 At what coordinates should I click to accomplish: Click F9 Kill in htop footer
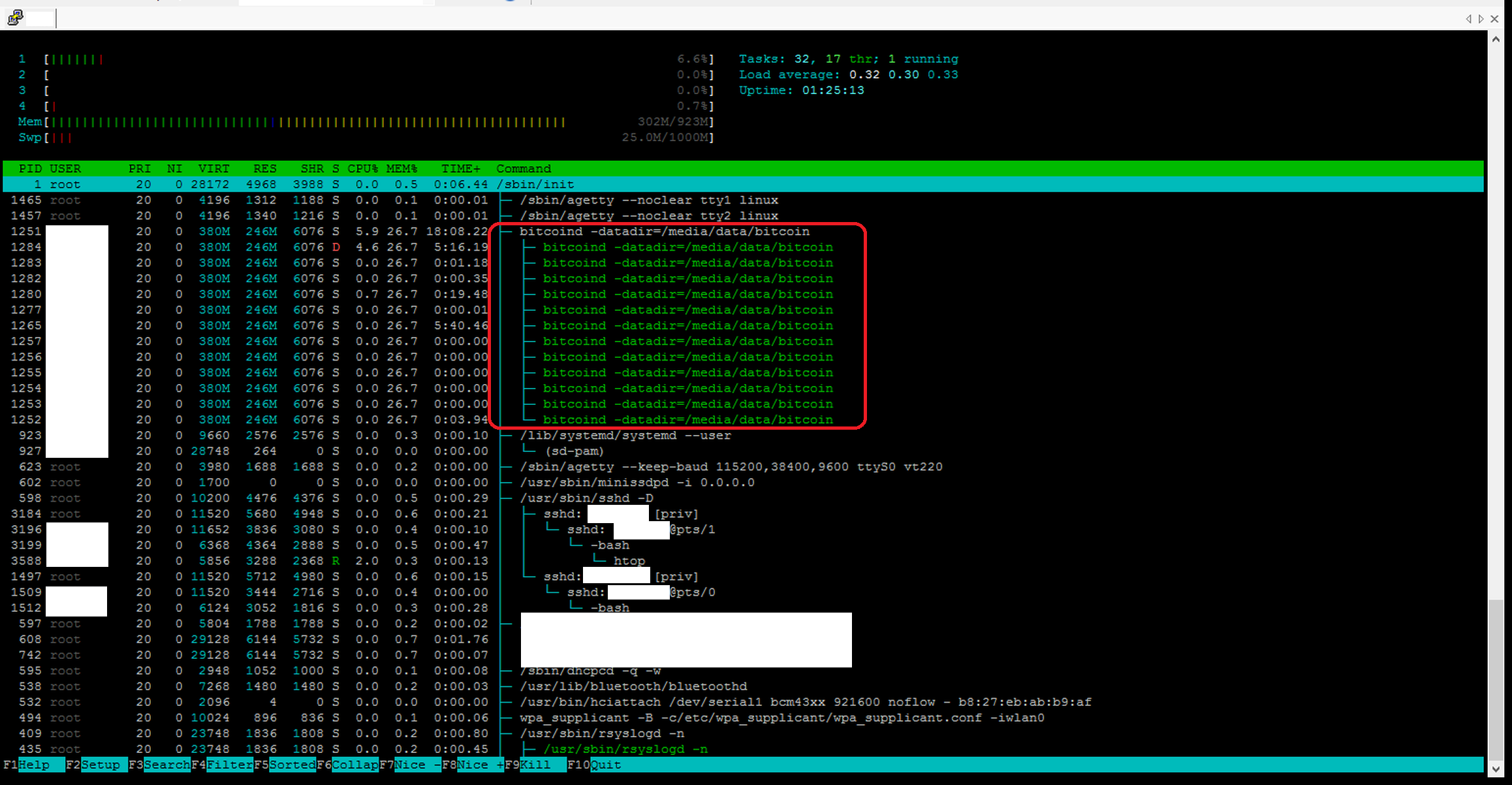pyautogui.click(x=535, y=765)
